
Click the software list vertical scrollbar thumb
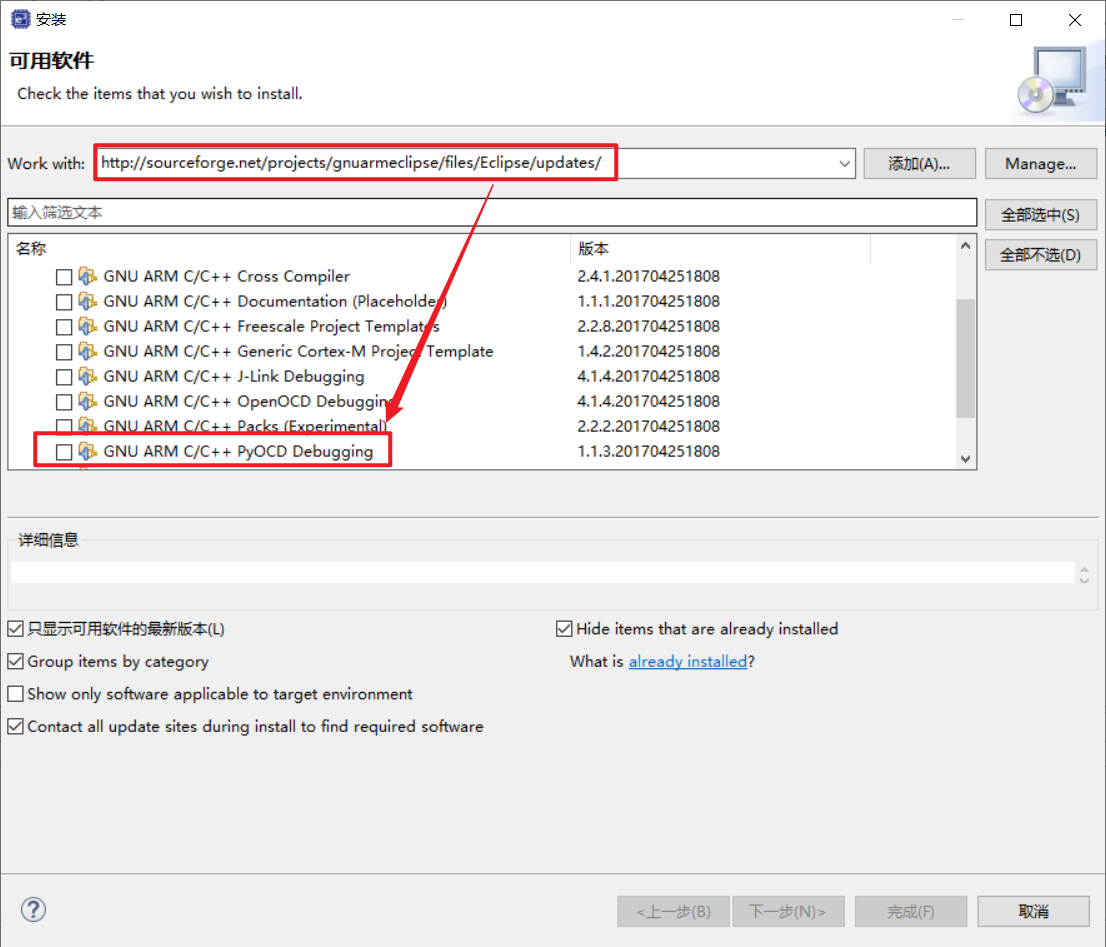pos(966,358)
